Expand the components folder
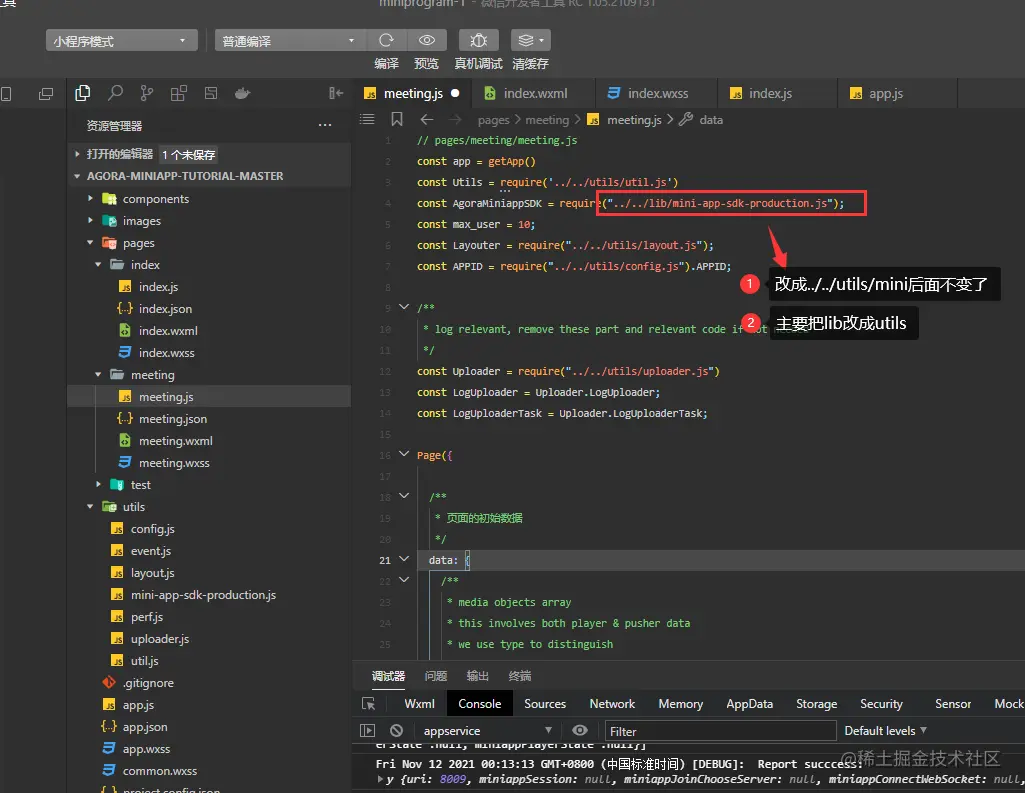Screen dimensions: 1025x793 [x=90, y=198]
